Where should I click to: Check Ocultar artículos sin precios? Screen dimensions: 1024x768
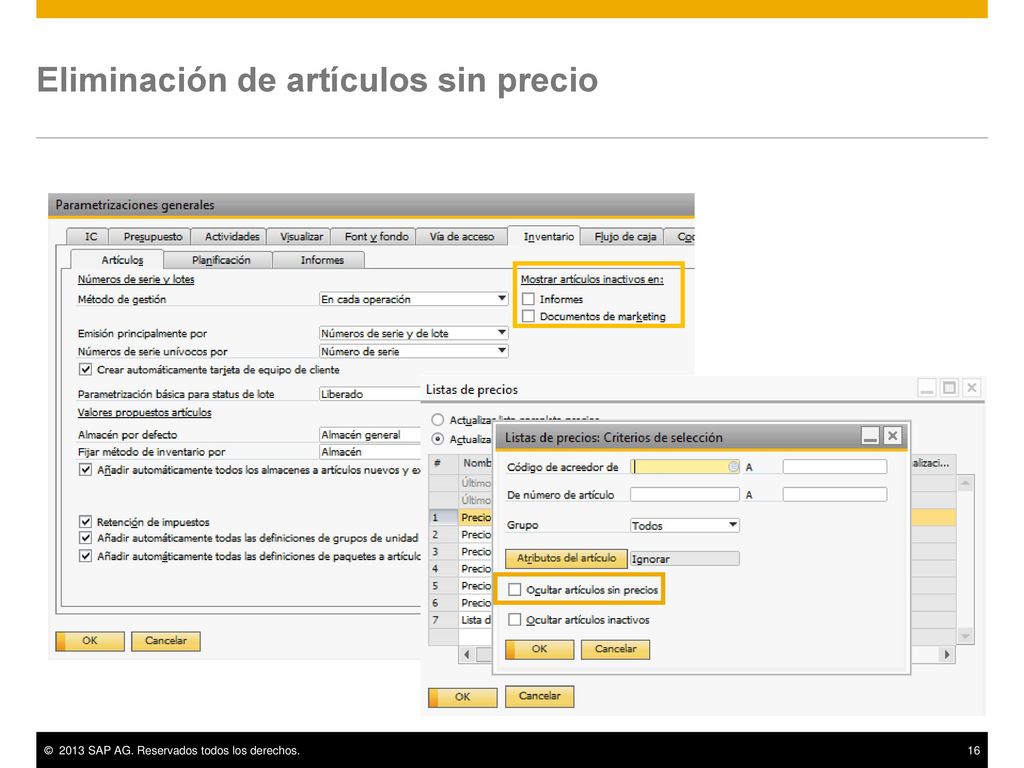pyautogui.click(x=515, y=590)
